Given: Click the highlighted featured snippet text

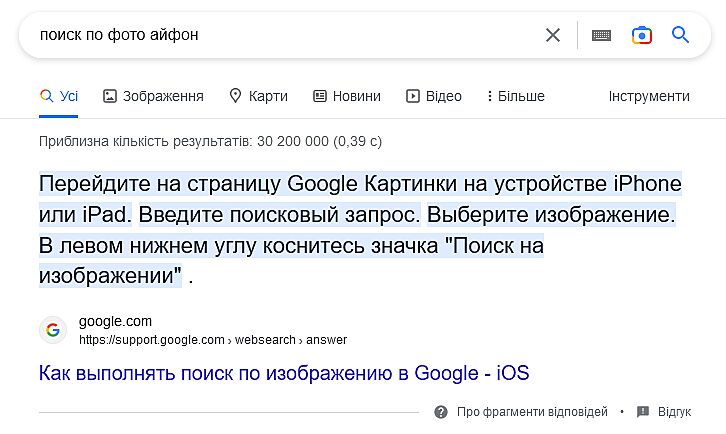Looking at the screenshot, I should point(359,230).
